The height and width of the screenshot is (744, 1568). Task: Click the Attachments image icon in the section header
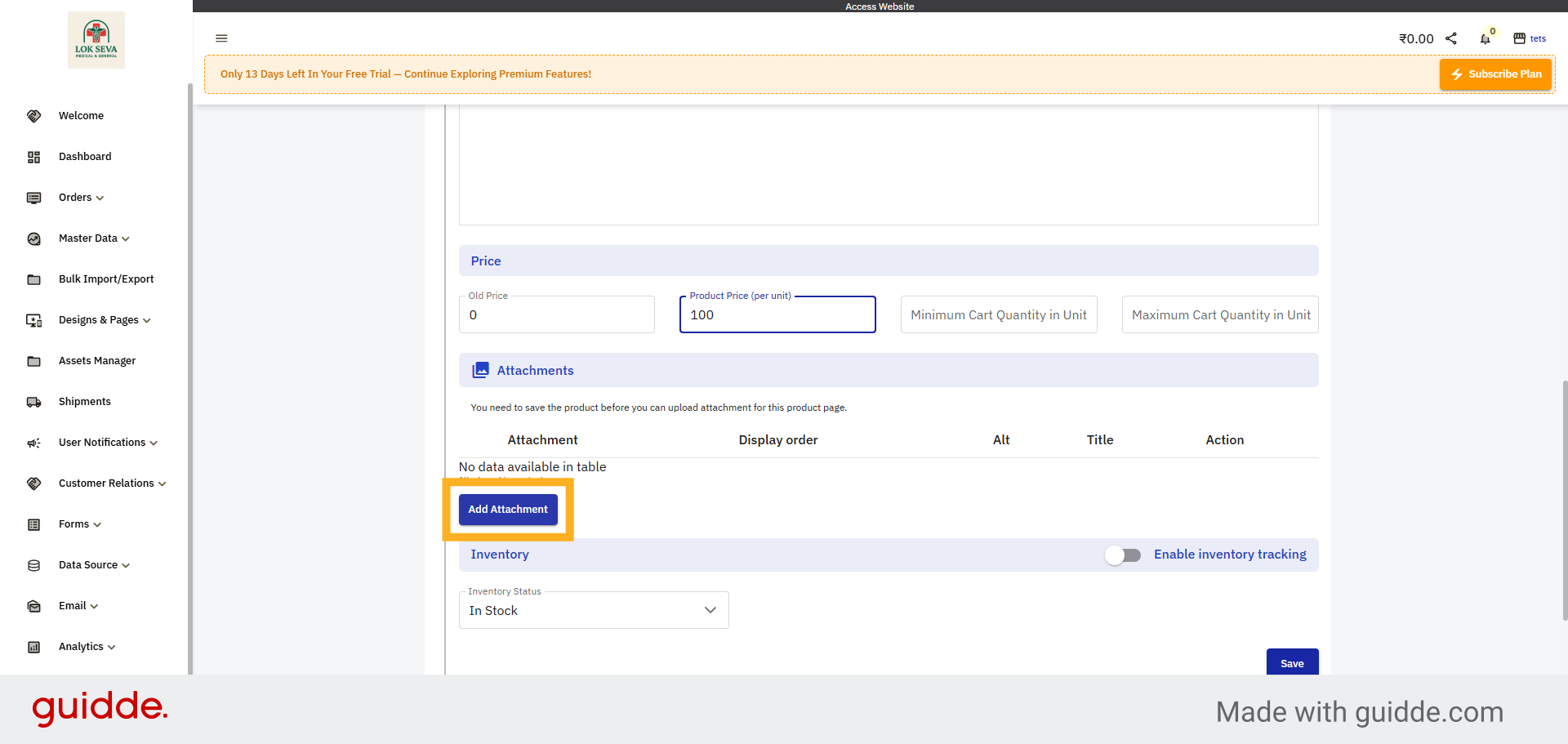(x=480, y=370)
